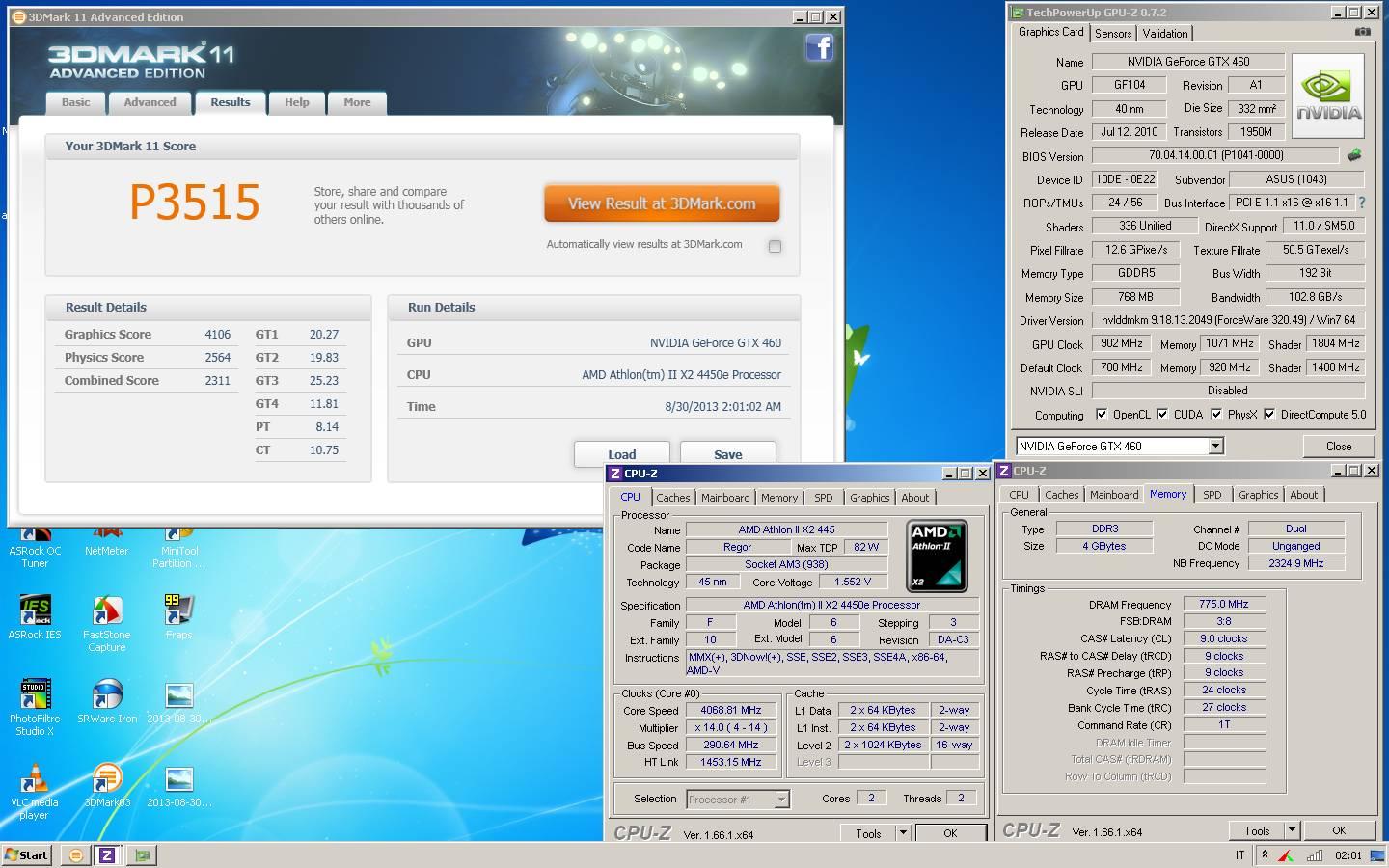This screenshot has height=868, width=1389.
Task: Click the Bus Interface question mark icon
Action: [1362, 203]
